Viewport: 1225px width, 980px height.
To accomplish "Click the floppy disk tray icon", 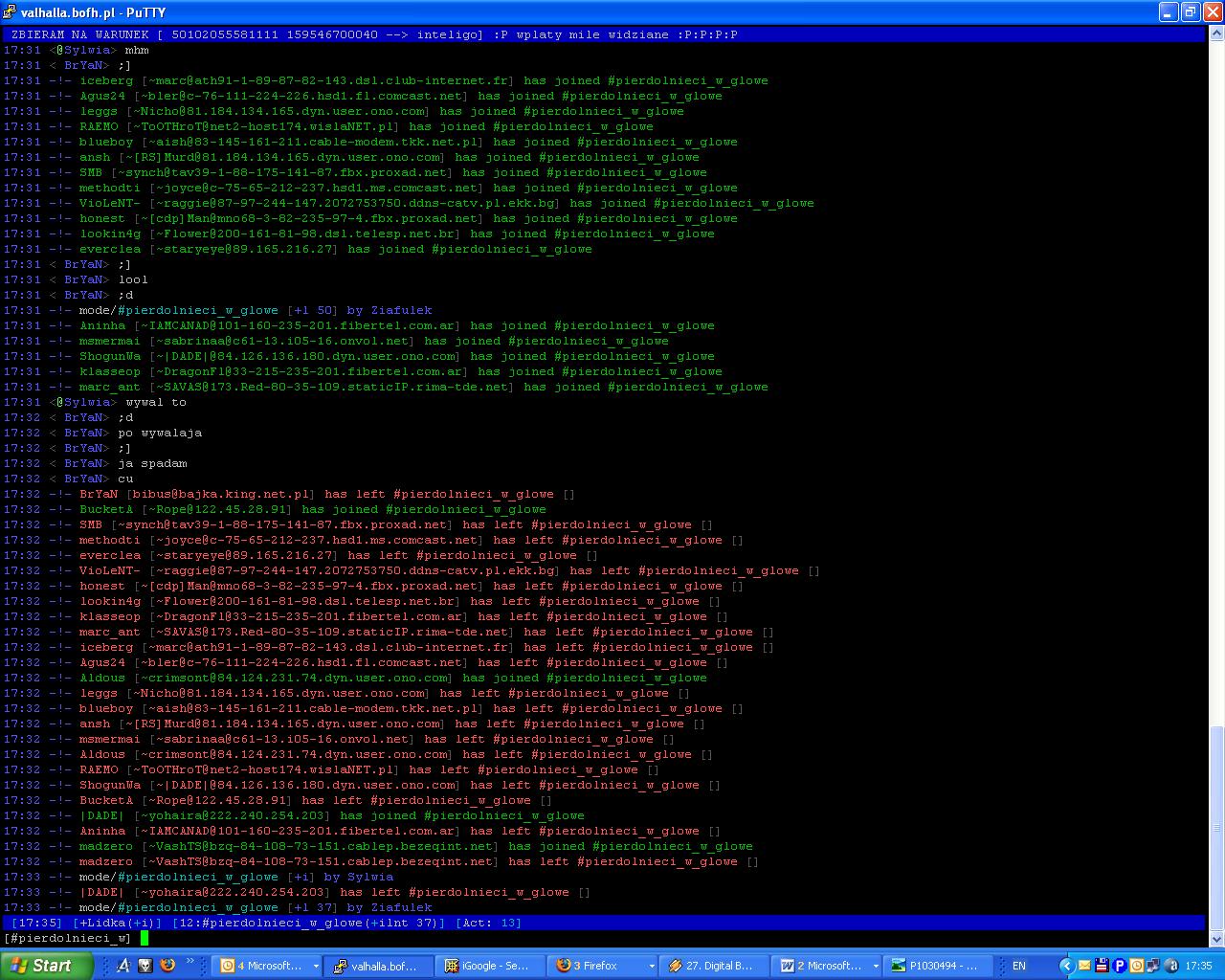I will coord(1102,966).
